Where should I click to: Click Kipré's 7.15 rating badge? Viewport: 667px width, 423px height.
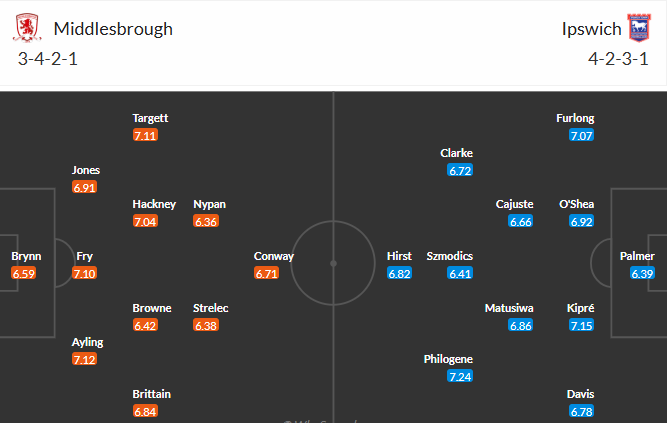click(x=580, y=325)
